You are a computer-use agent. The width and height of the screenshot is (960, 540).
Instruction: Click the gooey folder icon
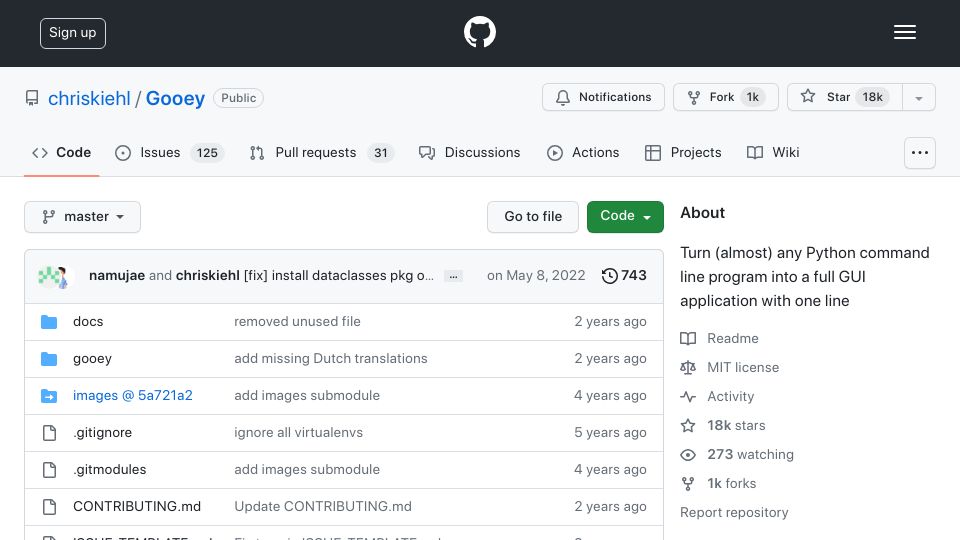coord(49,359)
